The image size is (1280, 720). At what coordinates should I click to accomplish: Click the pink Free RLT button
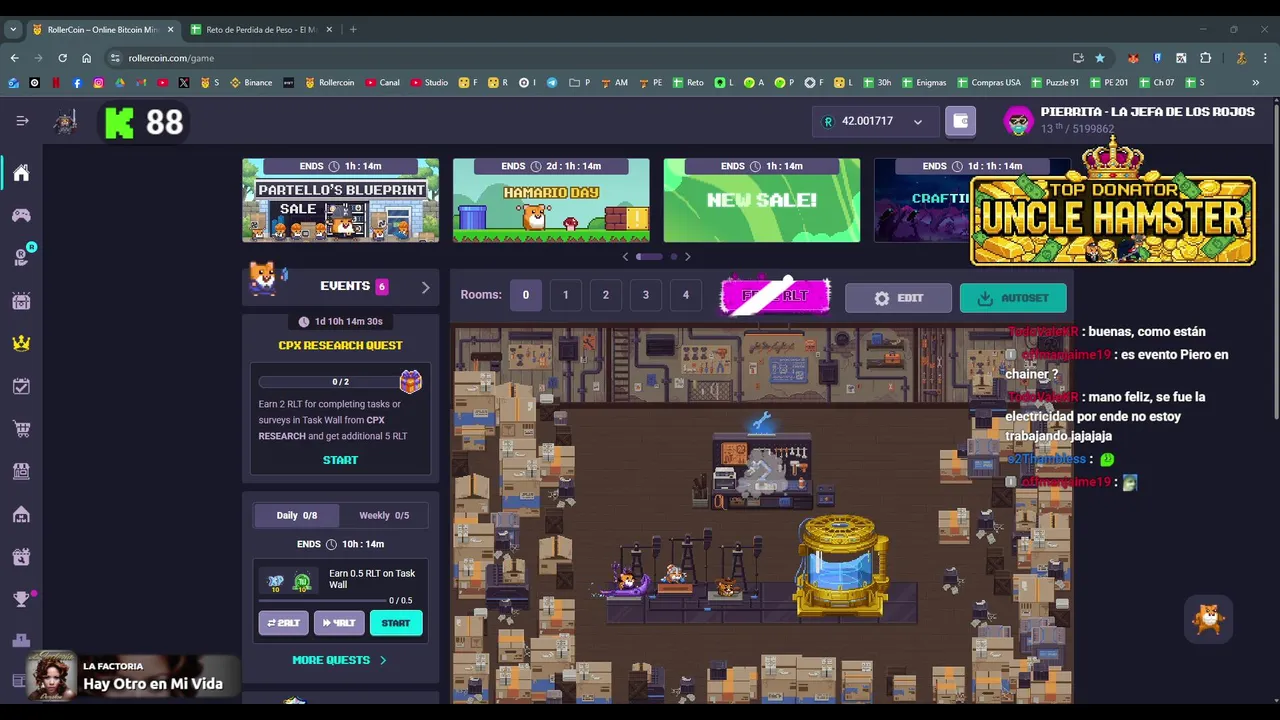775,296
